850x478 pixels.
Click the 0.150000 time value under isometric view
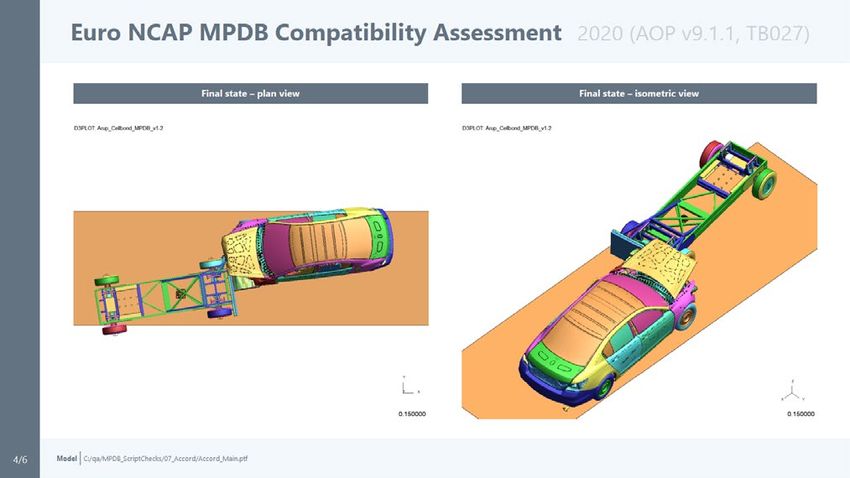(801, 414)
